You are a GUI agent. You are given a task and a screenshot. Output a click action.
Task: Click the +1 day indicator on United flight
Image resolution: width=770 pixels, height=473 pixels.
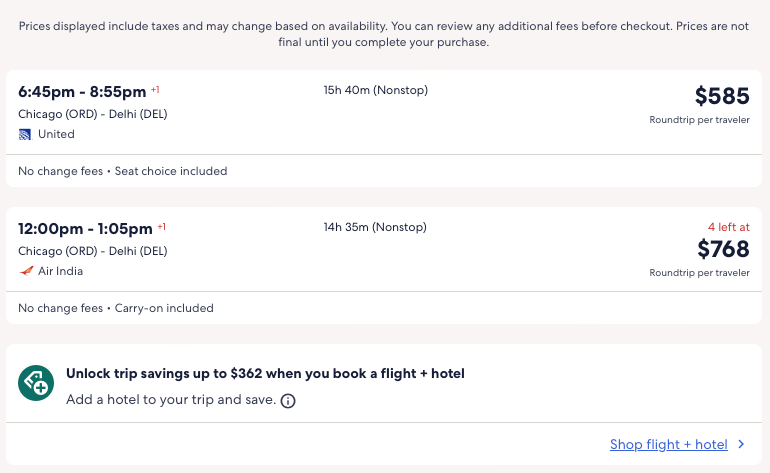click(156, 89)
